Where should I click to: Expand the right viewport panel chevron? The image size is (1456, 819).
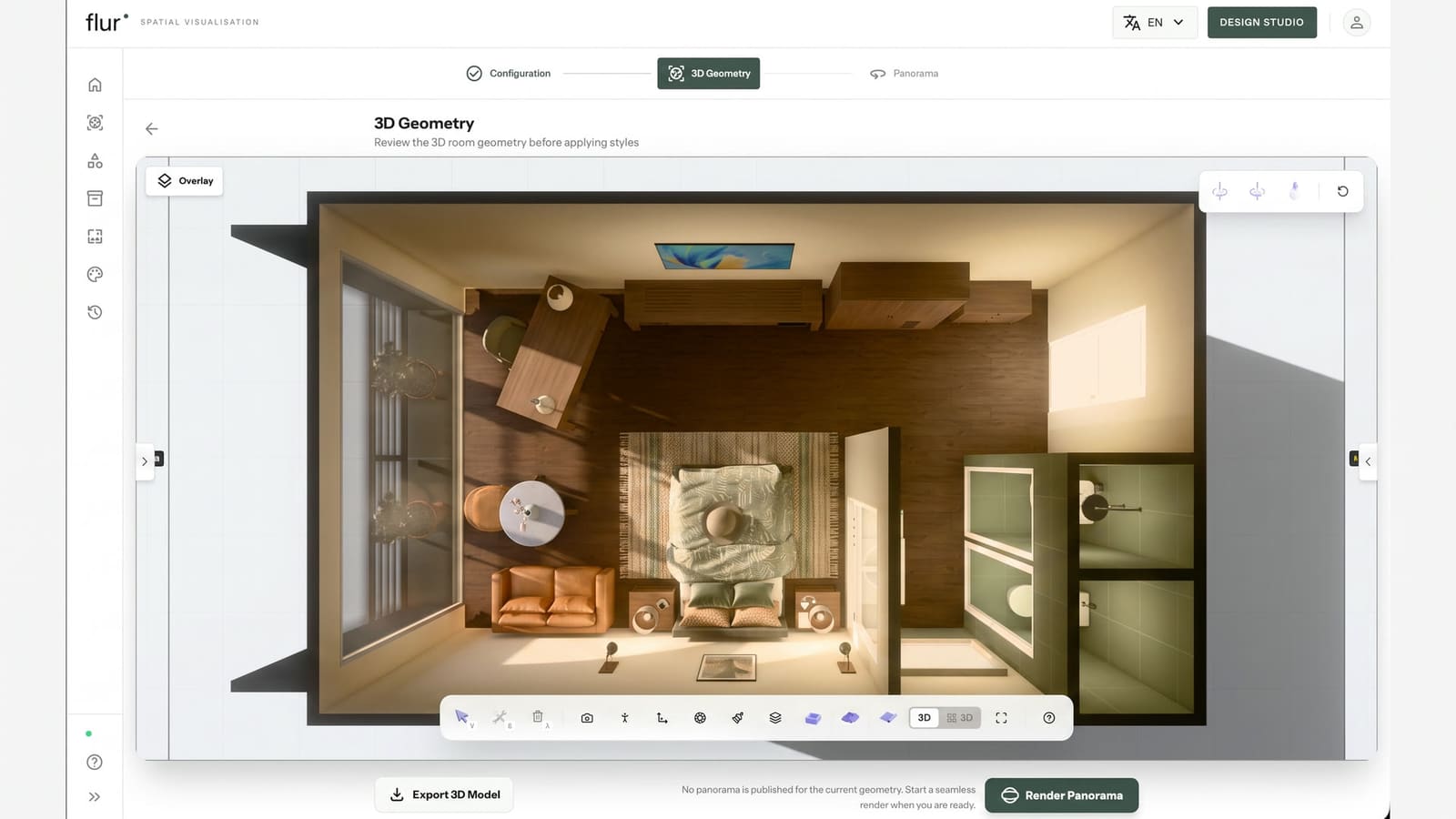click(x=1368, y=461)
